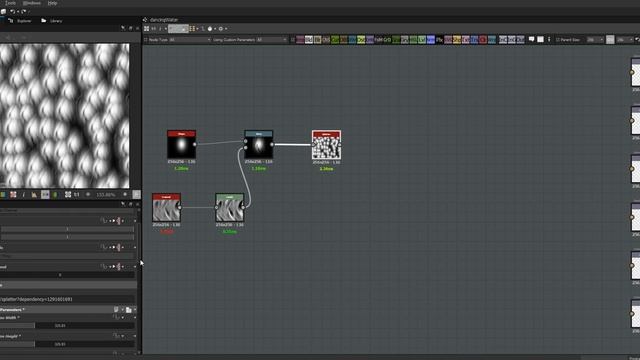Adjust the width parameter slider
This screenshot has width=640, height=360.
pyautogui.click(x=67, y=325)
